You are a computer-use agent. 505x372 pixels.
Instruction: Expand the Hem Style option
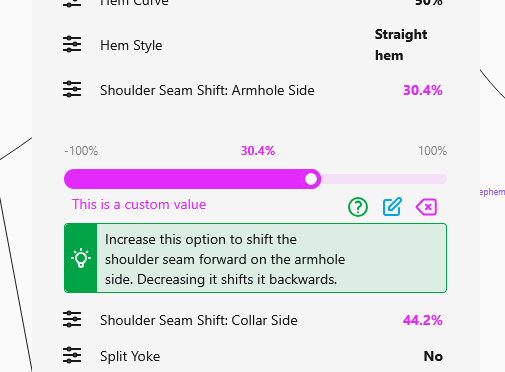tap(253, 45)
